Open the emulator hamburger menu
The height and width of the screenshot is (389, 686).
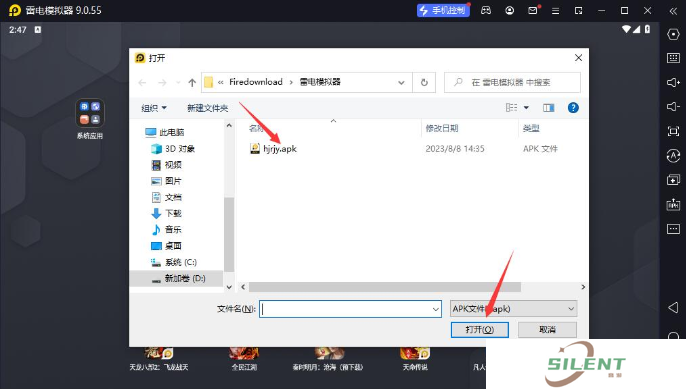pyautogui.click(x=556, y=11)
